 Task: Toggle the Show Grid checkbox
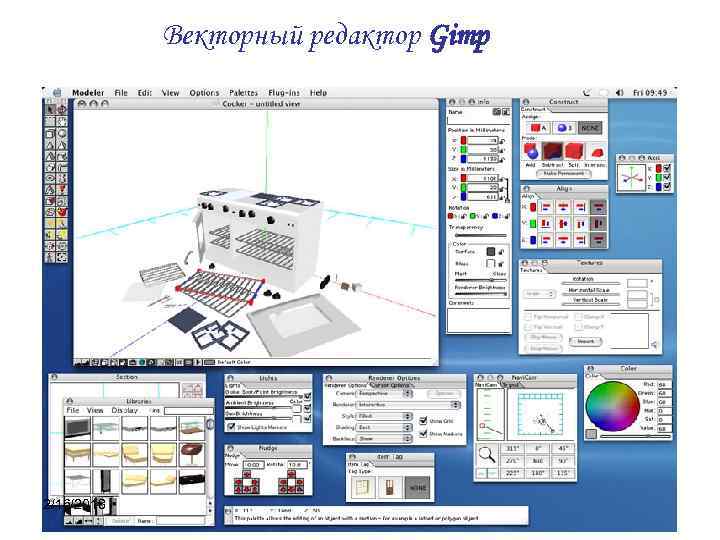(423, 421)
